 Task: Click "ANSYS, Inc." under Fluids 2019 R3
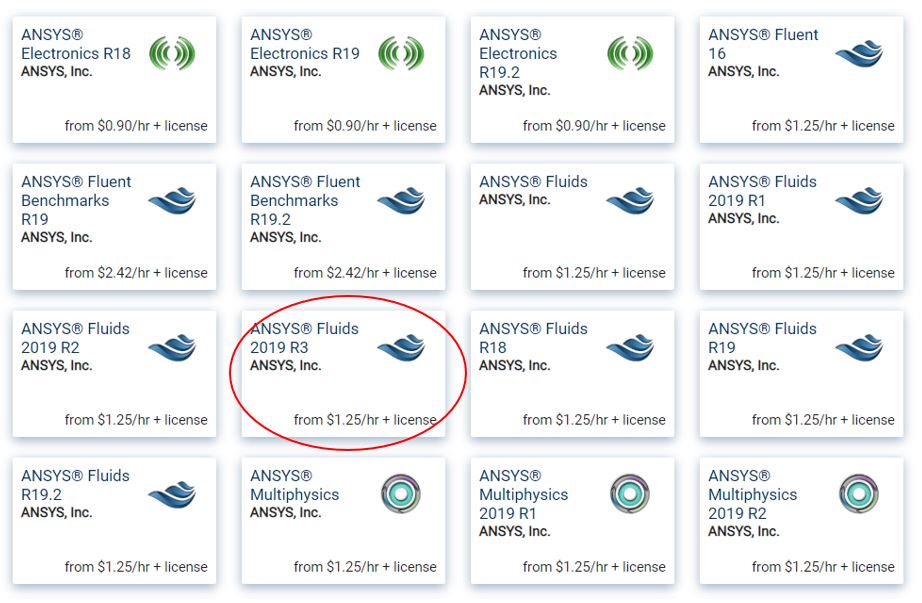tap(285, 366)
